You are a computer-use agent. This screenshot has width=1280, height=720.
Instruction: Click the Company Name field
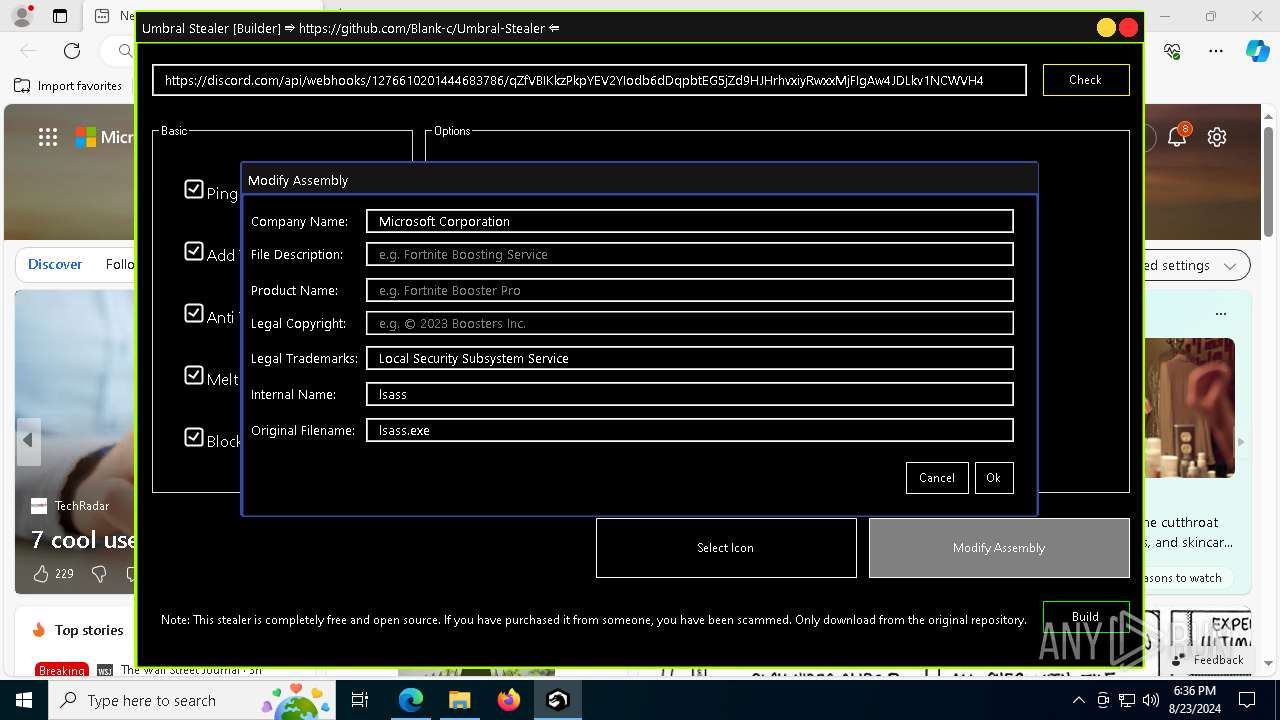tap(690, 221)
